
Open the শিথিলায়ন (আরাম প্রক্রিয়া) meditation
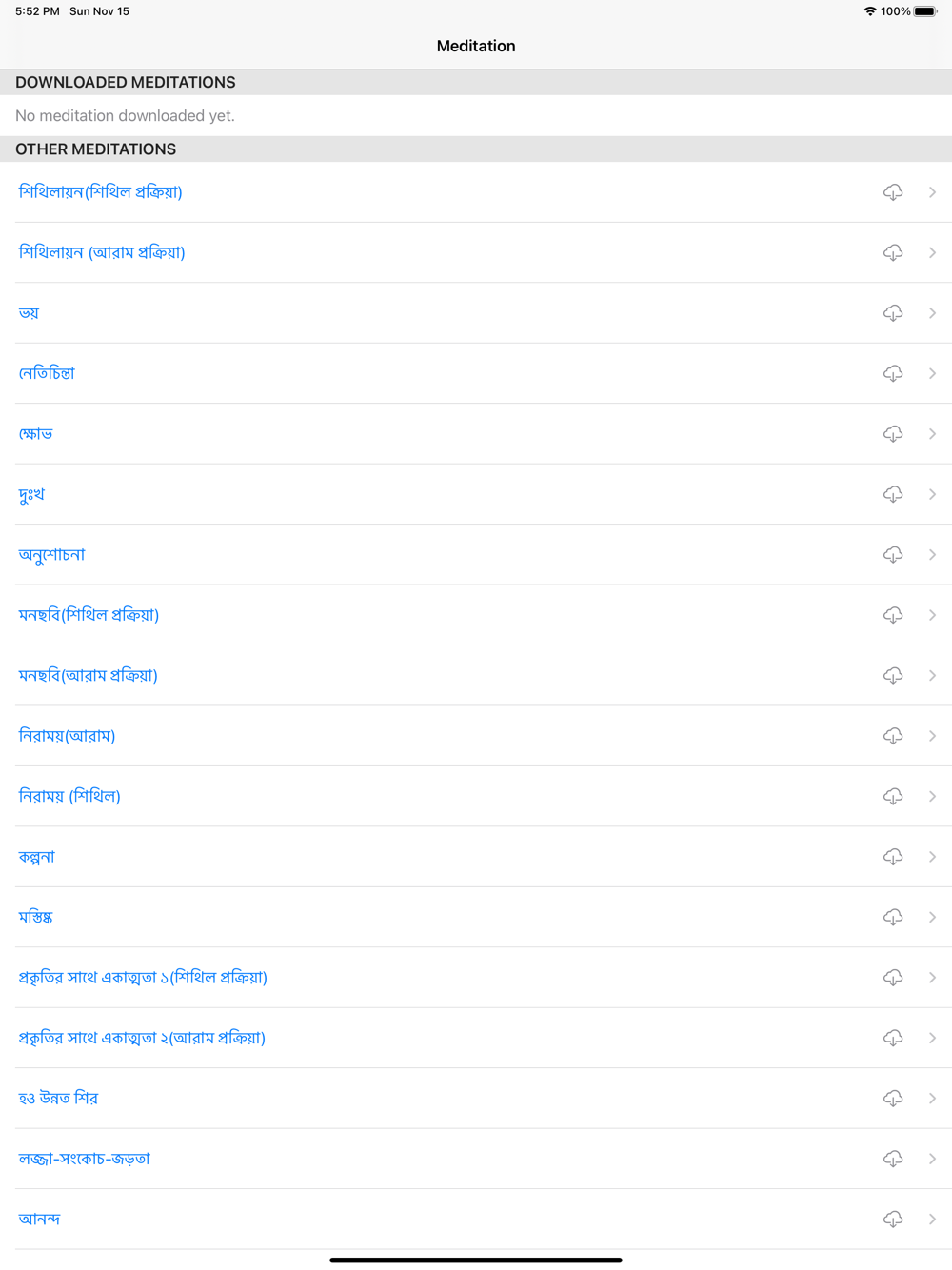[476, 252]
